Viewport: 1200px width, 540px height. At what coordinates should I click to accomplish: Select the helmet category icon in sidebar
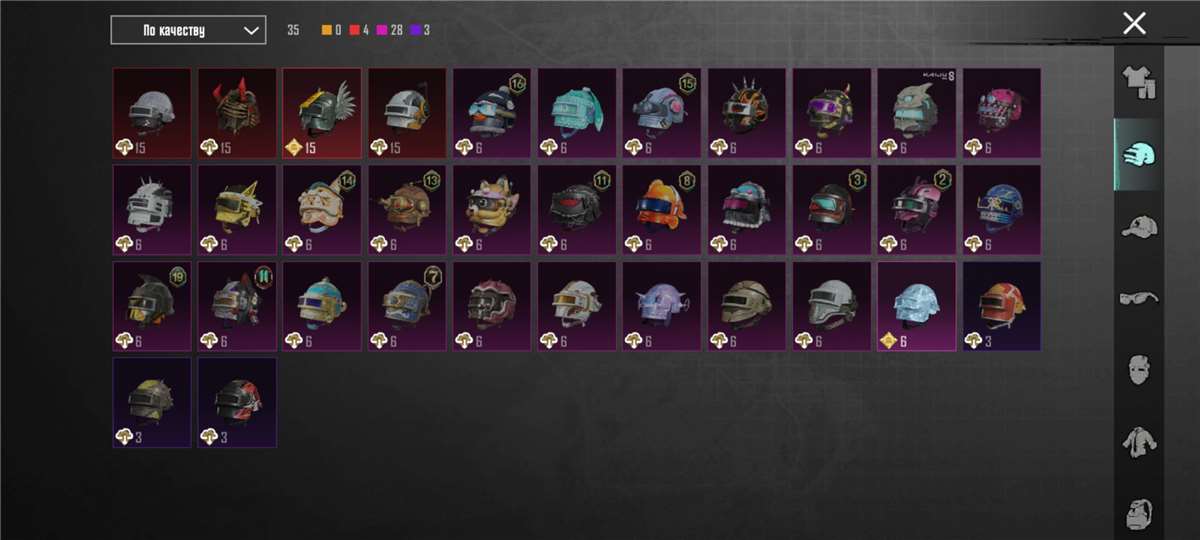coord(1138,155)
